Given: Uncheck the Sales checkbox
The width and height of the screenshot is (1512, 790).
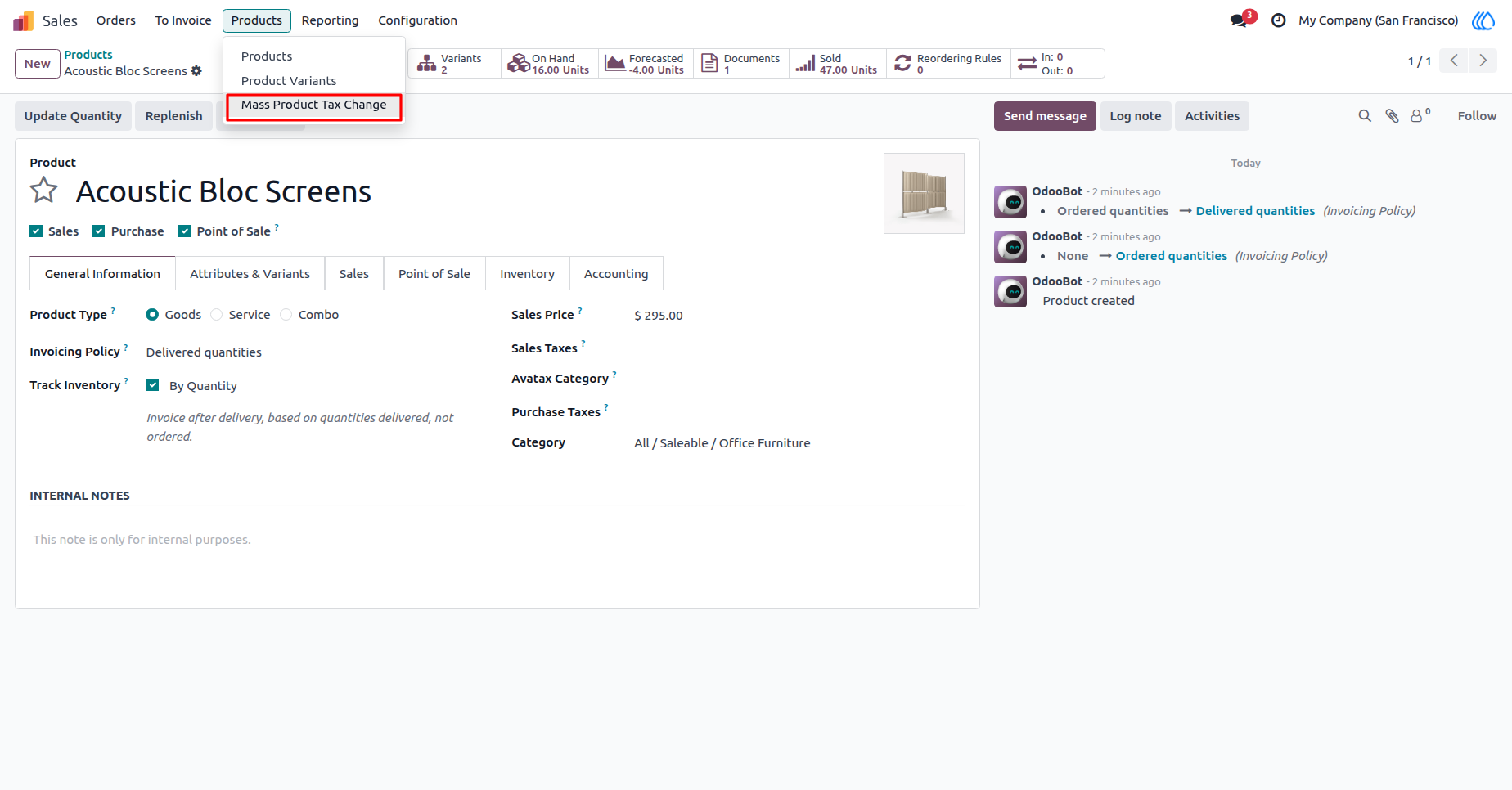Looking at the screenshot, I should 36,231.
